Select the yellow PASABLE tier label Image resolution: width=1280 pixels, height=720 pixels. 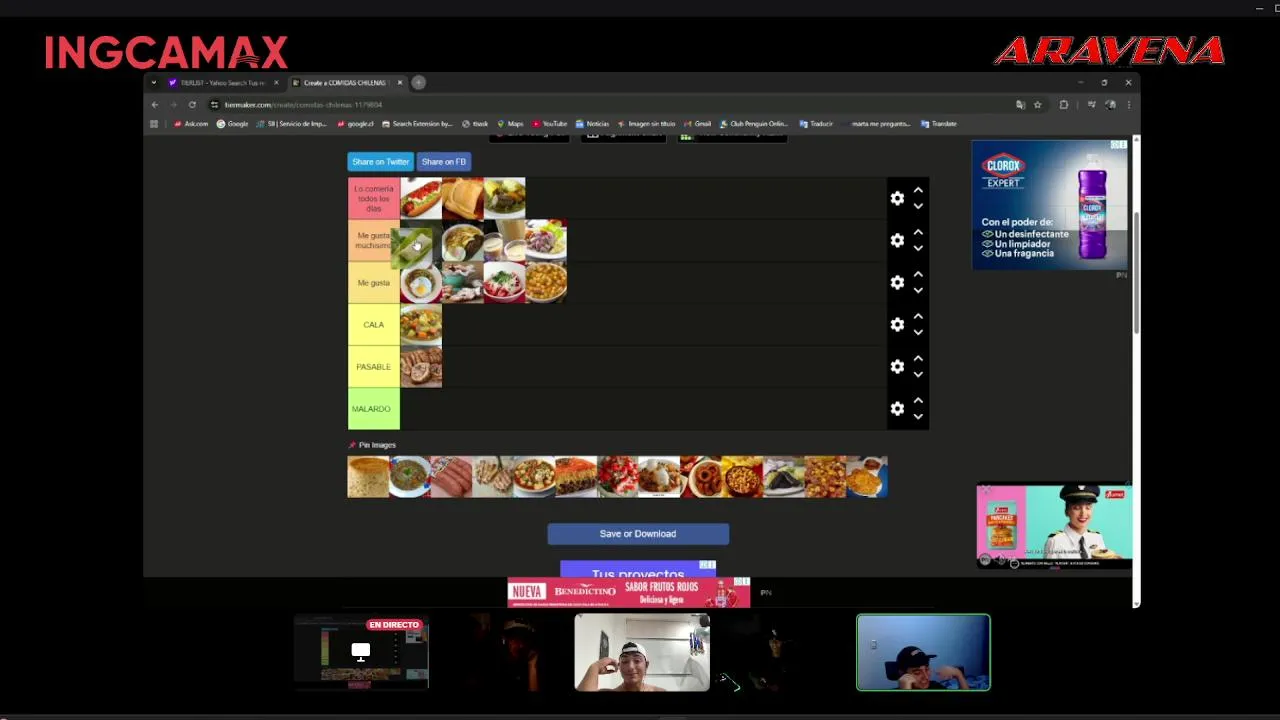373,367
